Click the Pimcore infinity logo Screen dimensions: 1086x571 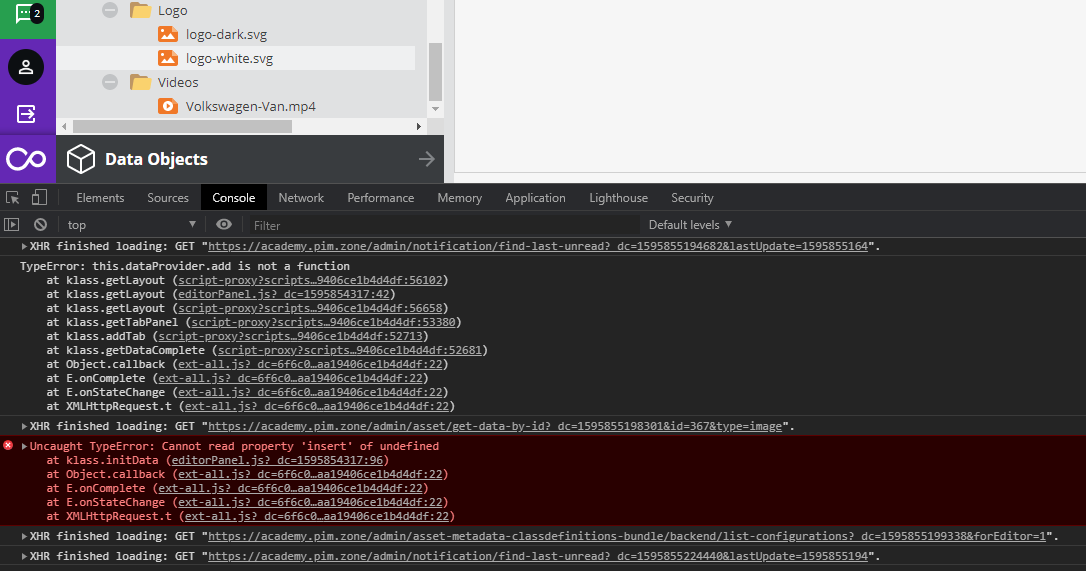coord(26,159)
